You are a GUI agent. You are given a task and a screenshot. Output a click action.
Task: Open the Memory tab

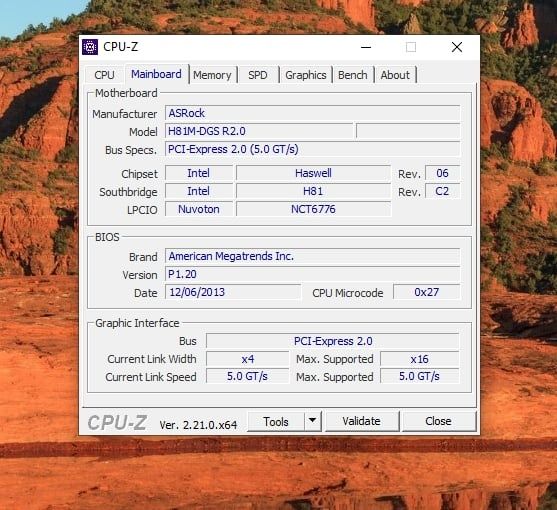point(212,75)
